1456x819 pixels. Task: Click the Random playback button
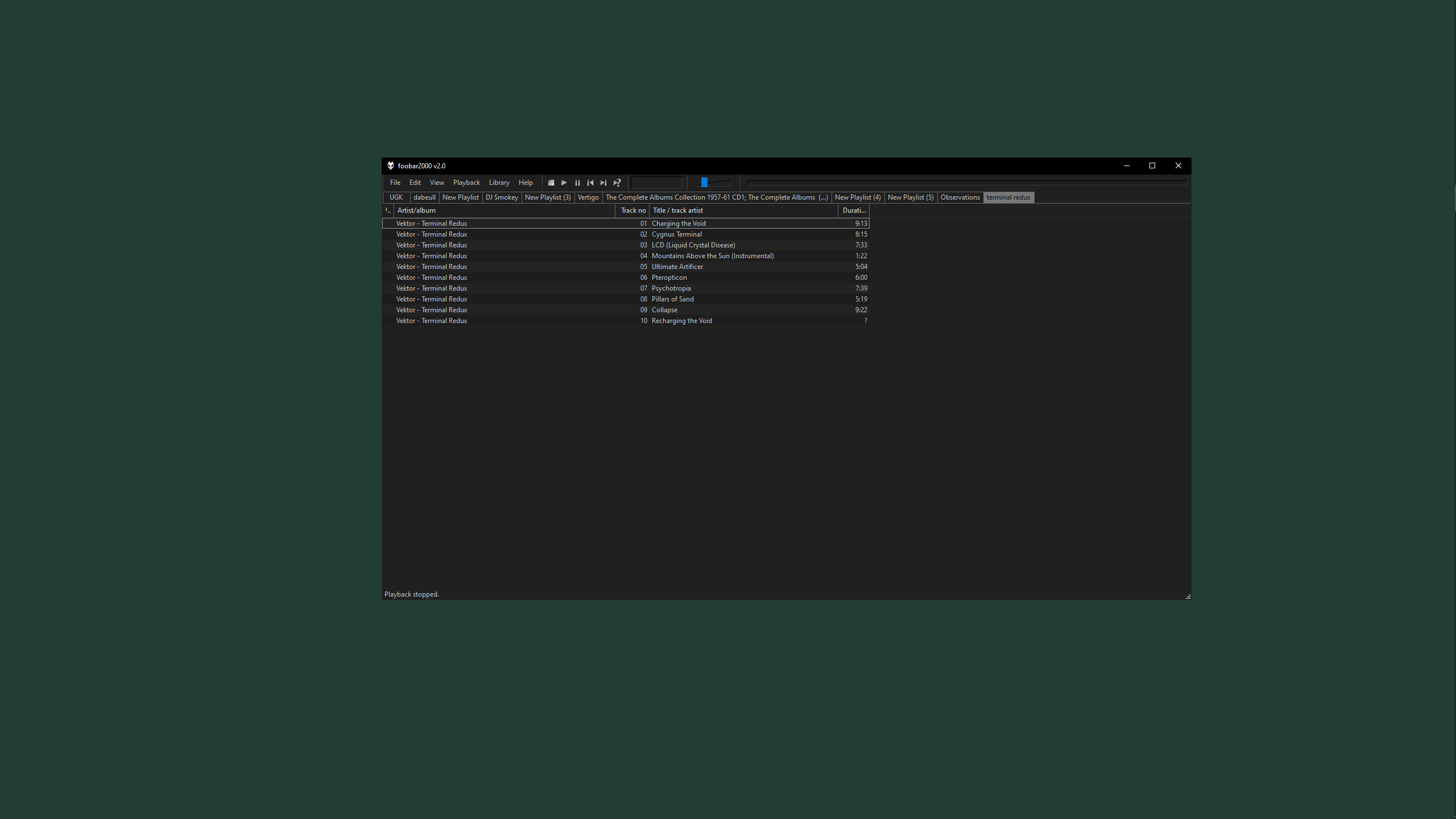click(617, 183)
